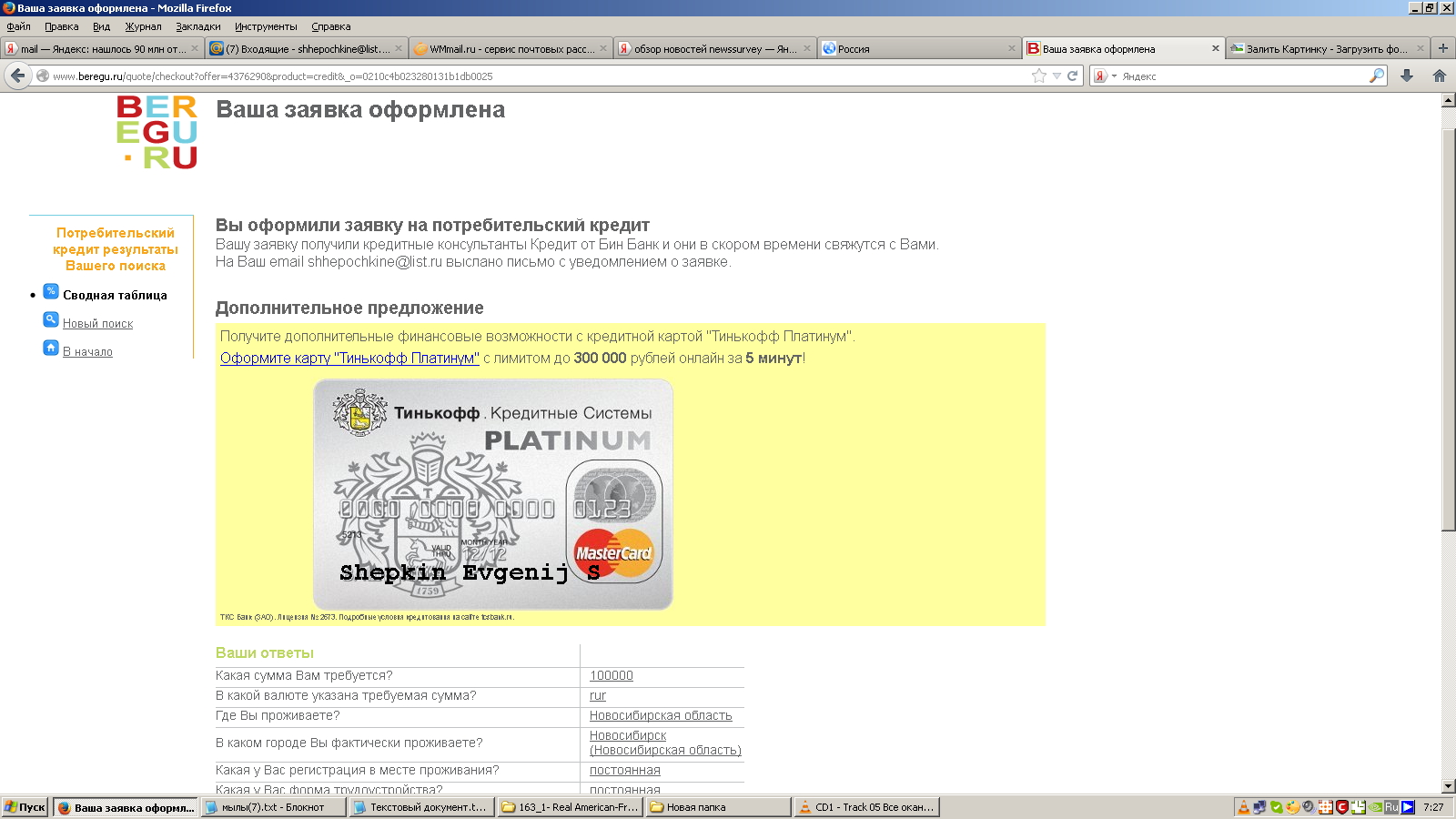The width and height of the screenshot is (1456, 819).
Task: Open the Новая папка taskbar item
Action: pos(719,807)
